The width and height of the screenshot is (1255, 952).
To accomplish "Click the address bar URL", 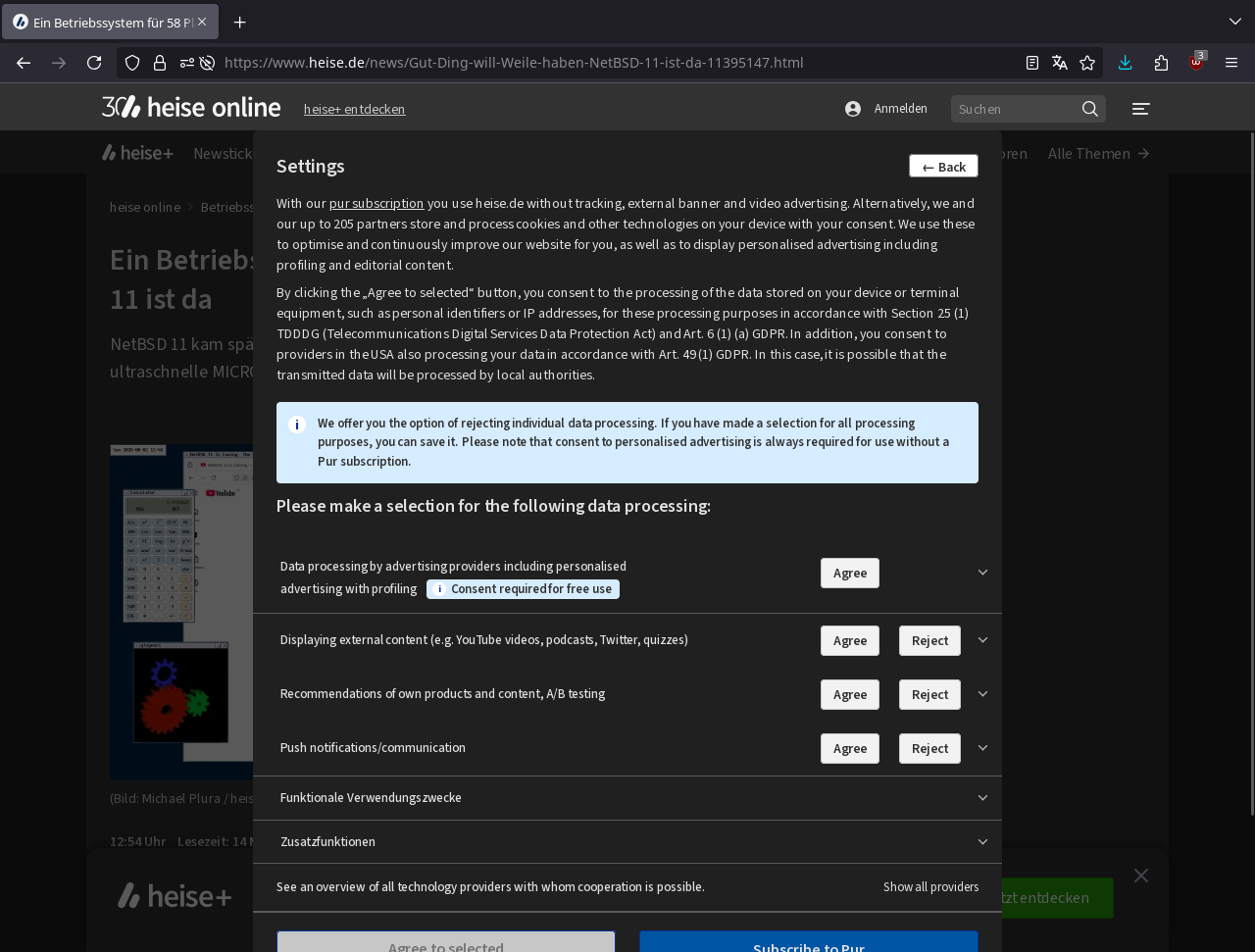I will click(x=514, y=63).
